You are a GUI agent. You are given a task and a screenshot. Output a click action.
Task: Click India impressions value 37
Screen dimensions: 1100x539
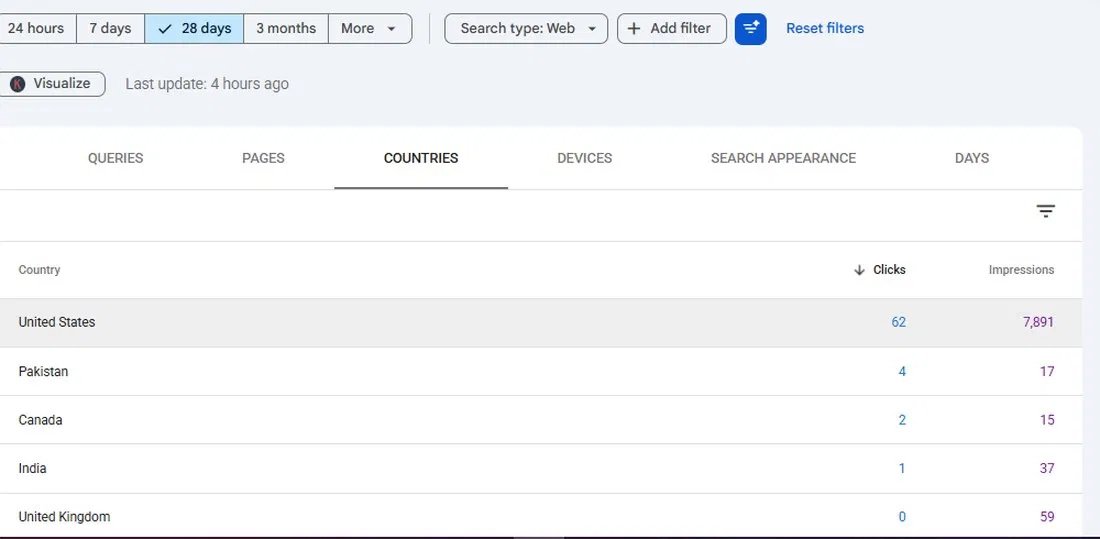(x=1047, y=468)
